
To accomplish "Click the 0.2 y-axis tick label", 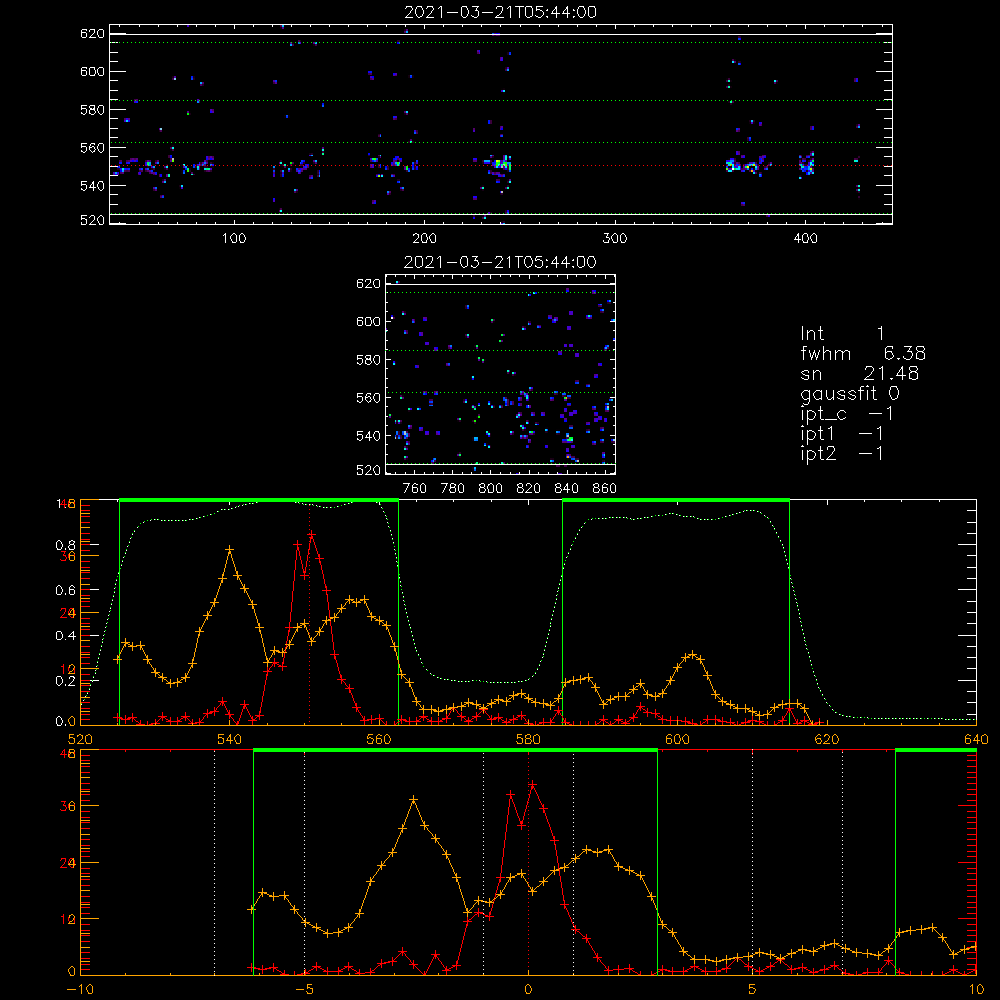I will [65, 680].
